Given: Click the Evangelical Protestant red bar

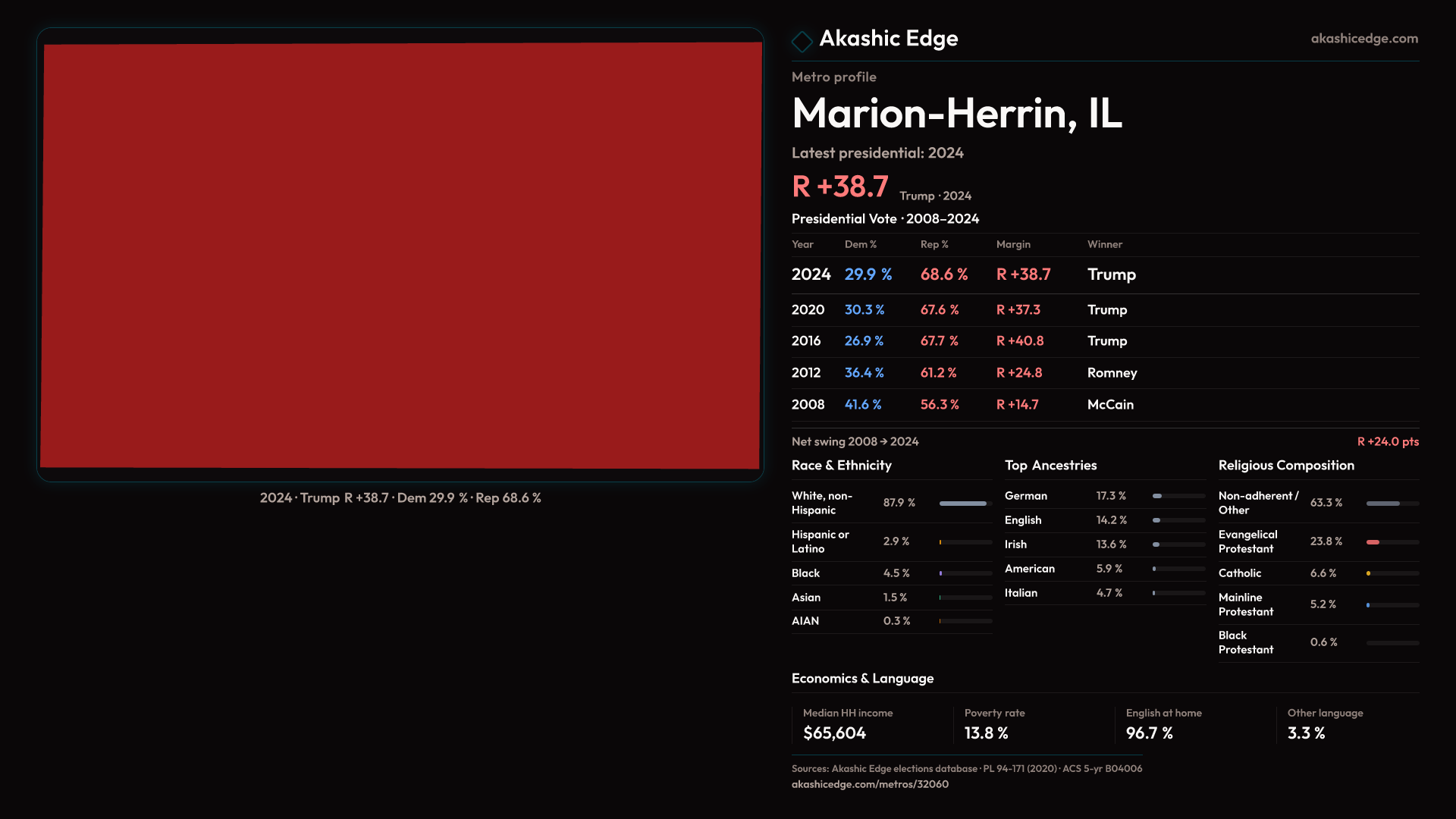Looking at the screenshot, I should [x=1373, y=542].
